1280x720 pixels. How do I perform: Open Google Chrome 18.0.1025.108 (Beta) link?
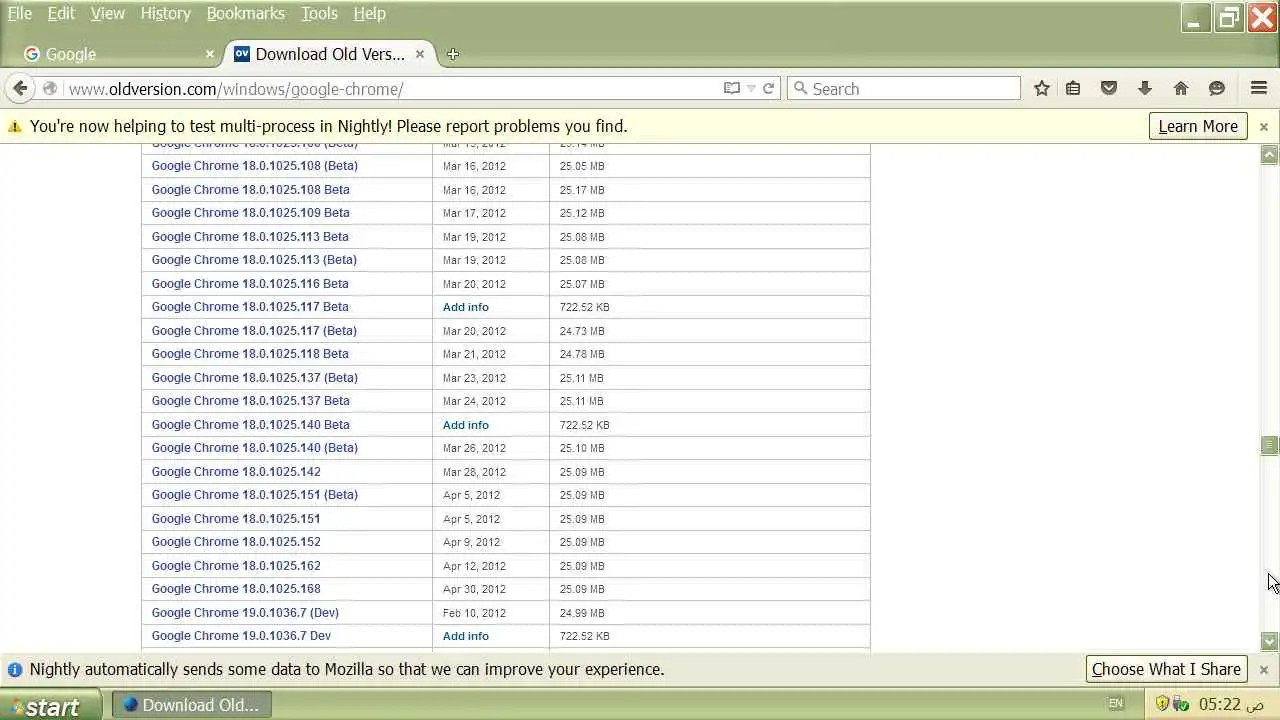point(254,166)
